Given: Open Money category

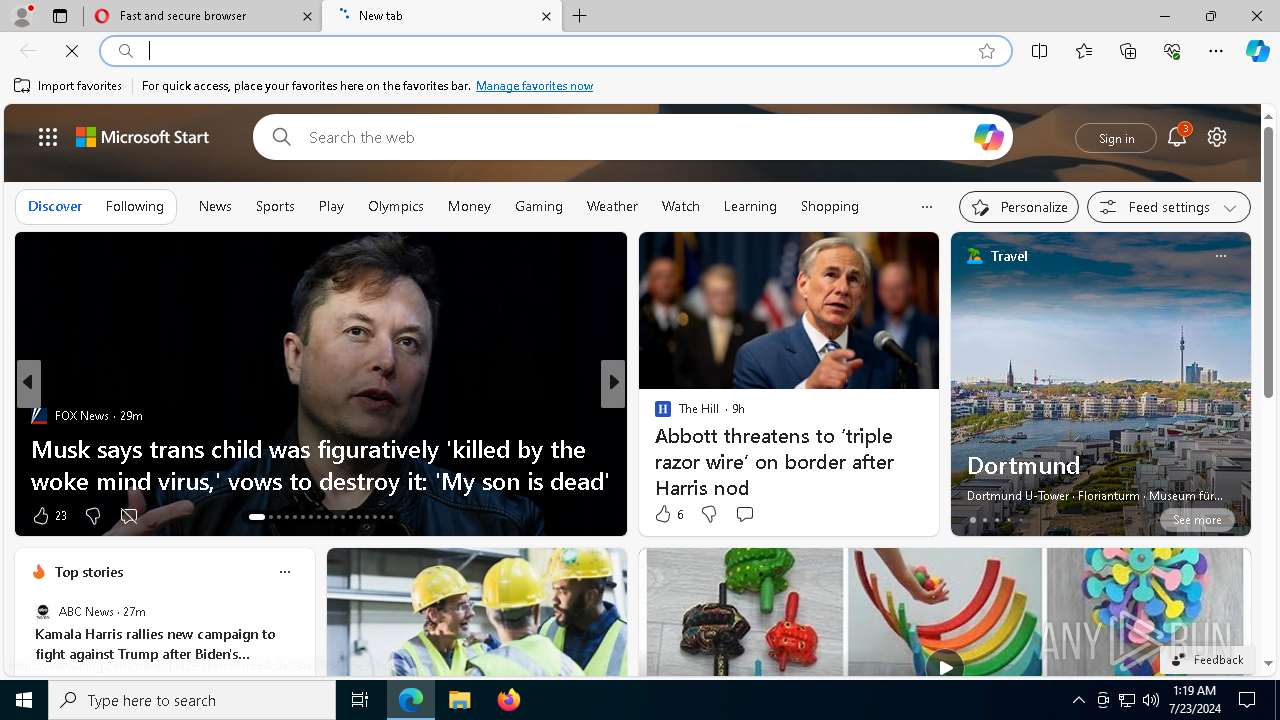Looking at the screenshot, I should (469, 206).
